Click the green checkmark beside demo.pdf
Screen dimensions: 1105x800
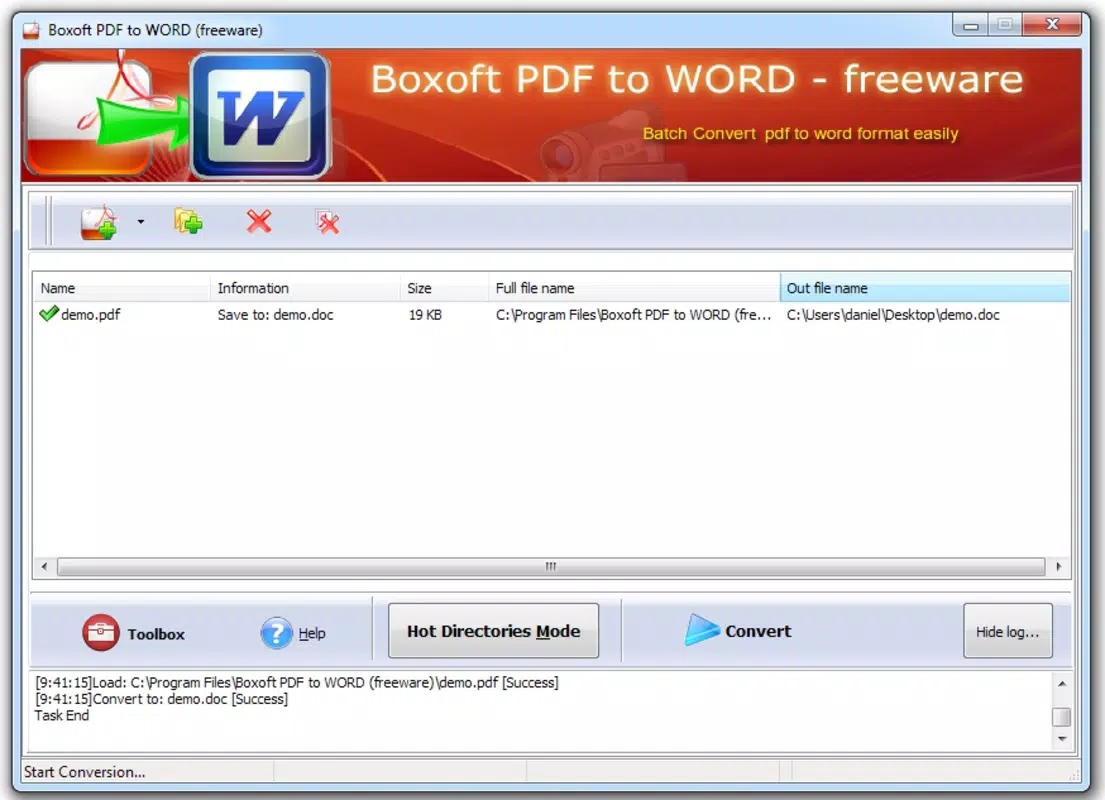coord(49,314)
